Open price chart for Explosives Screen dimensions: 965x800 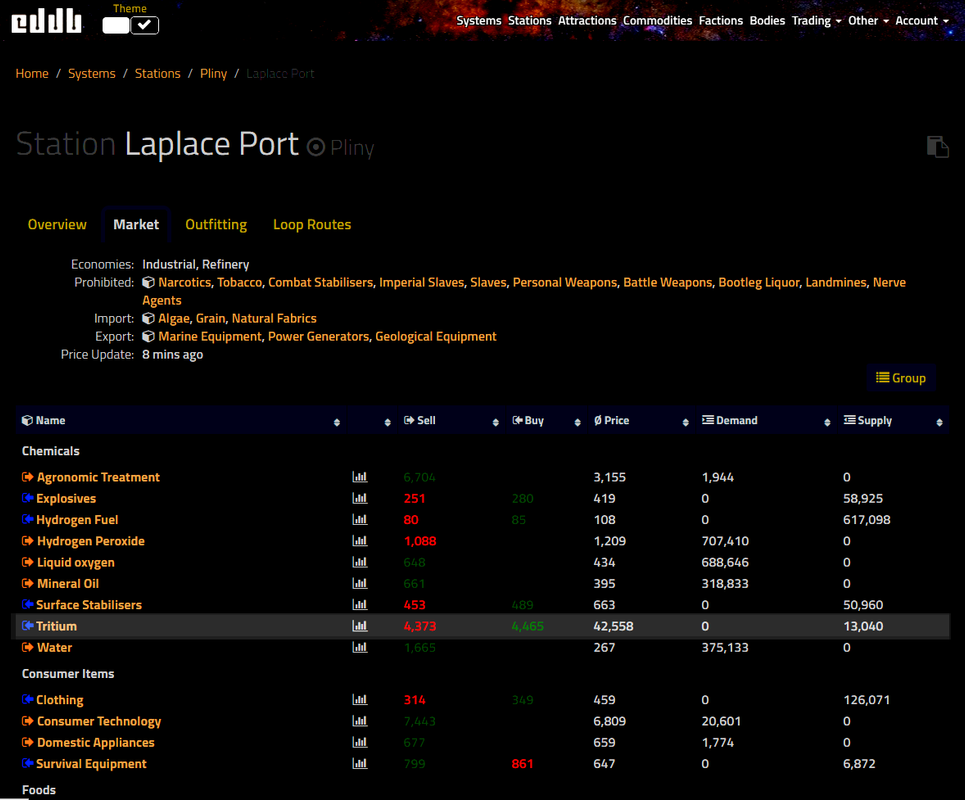coord(359,498)
